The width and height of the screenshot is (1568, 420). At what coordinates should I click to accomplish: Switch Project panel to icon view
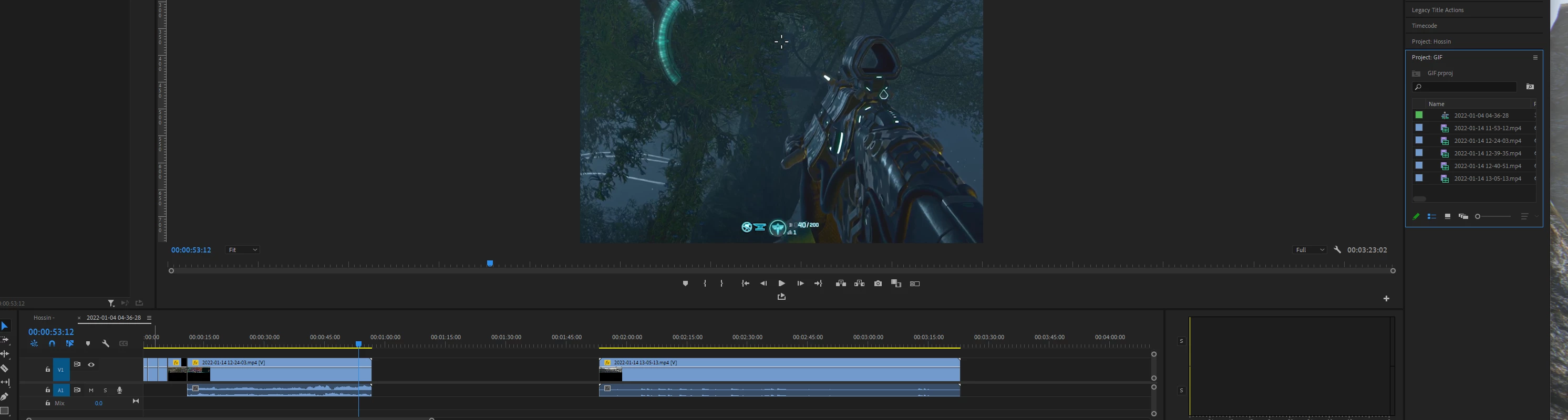click(x=1448, y=216)
